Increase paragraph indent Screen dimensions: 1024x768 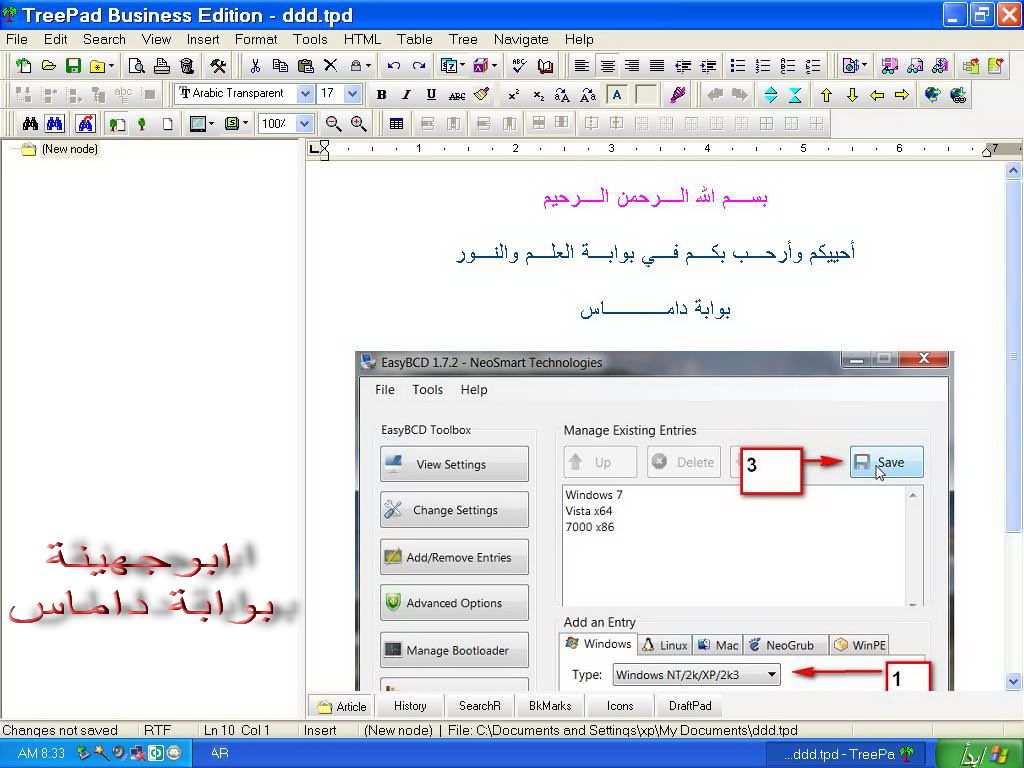pyautogui.click(x=708, y=65)
